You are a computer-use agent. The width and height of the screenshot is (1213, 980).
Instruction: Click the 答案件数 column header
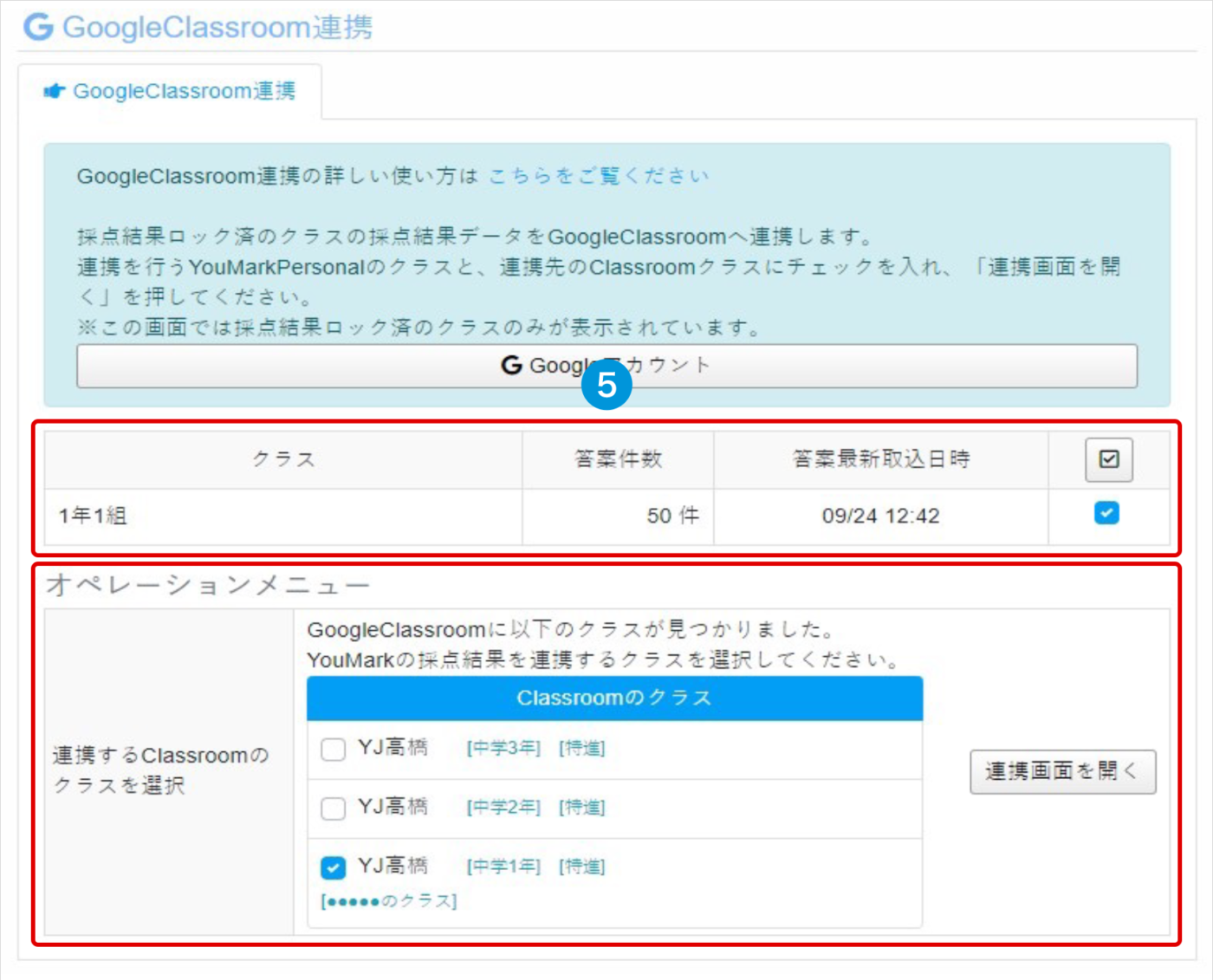[618, 459]
